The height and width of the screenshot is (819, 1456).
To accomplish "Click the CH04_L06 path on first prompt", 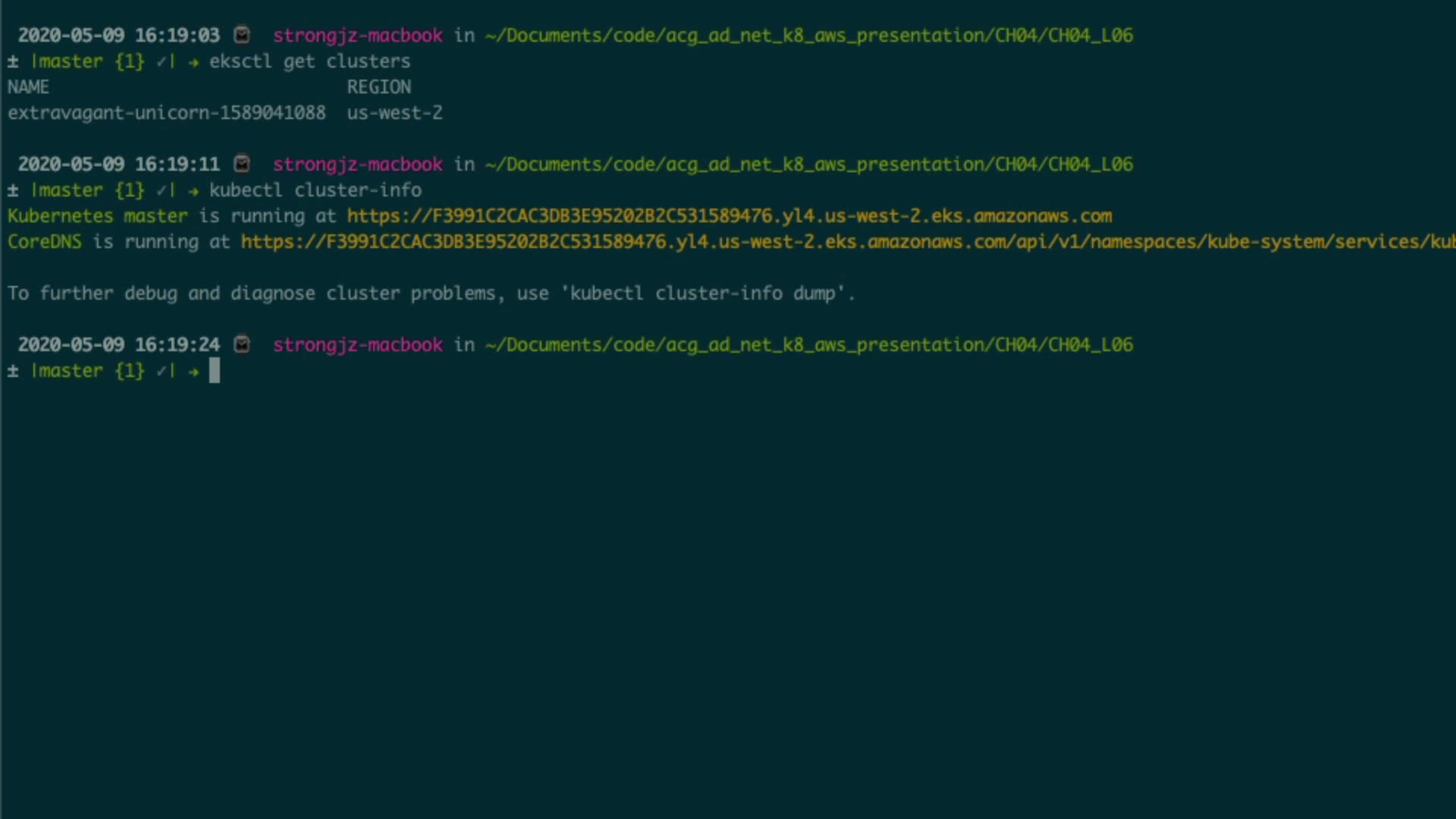I will [x=1090, y=36].
